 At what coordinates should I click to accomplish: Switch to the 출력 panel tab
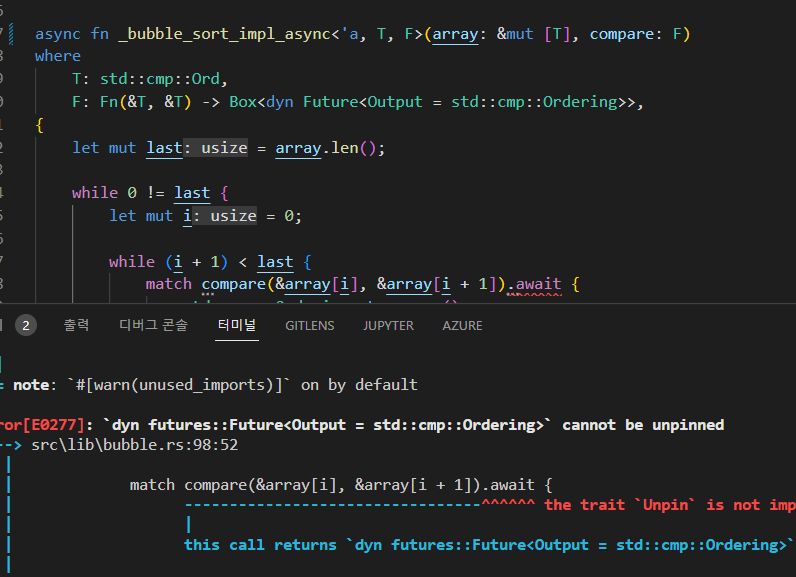[76, 325]
